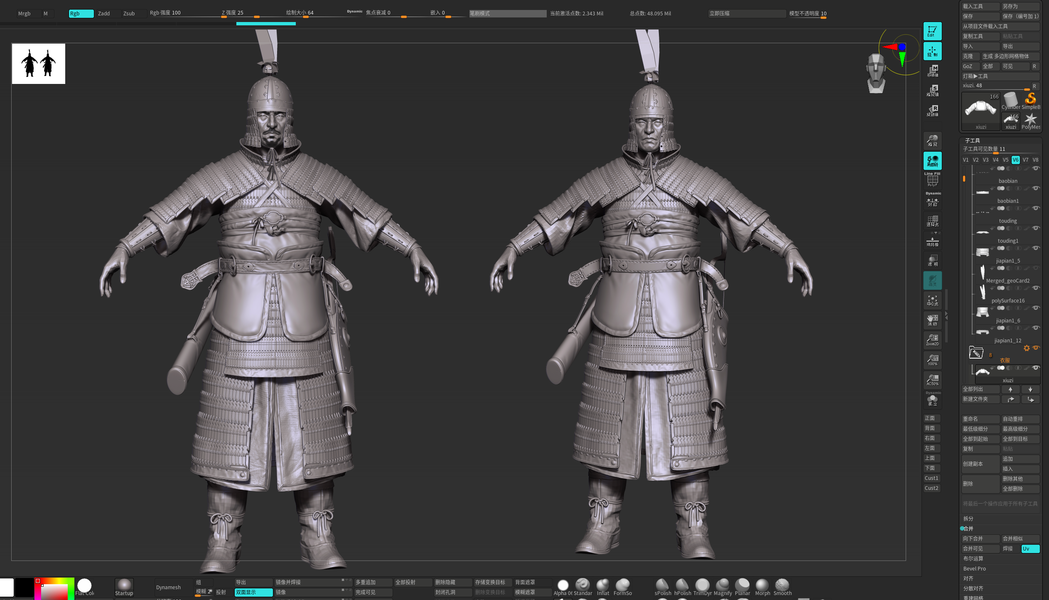Select the Smooth brush icon

pyautogui.click(x=782, y=587)
